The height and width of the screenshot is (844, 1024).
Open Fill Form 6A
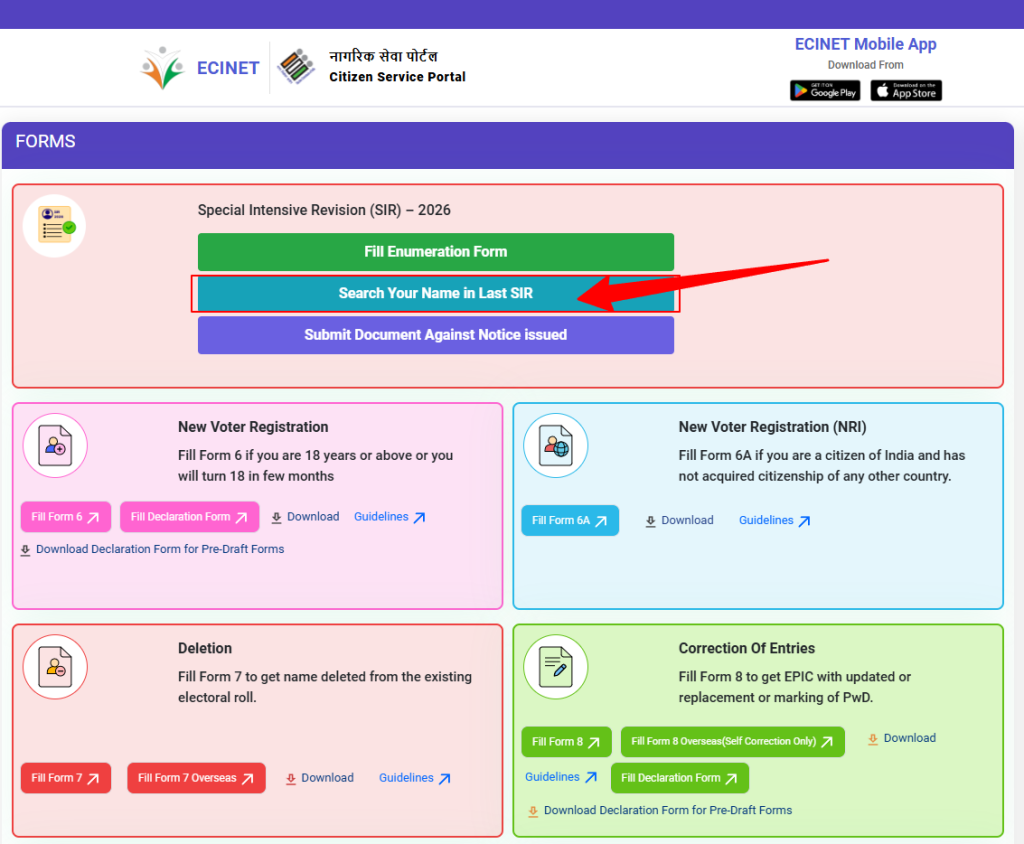tap(570, 521)
